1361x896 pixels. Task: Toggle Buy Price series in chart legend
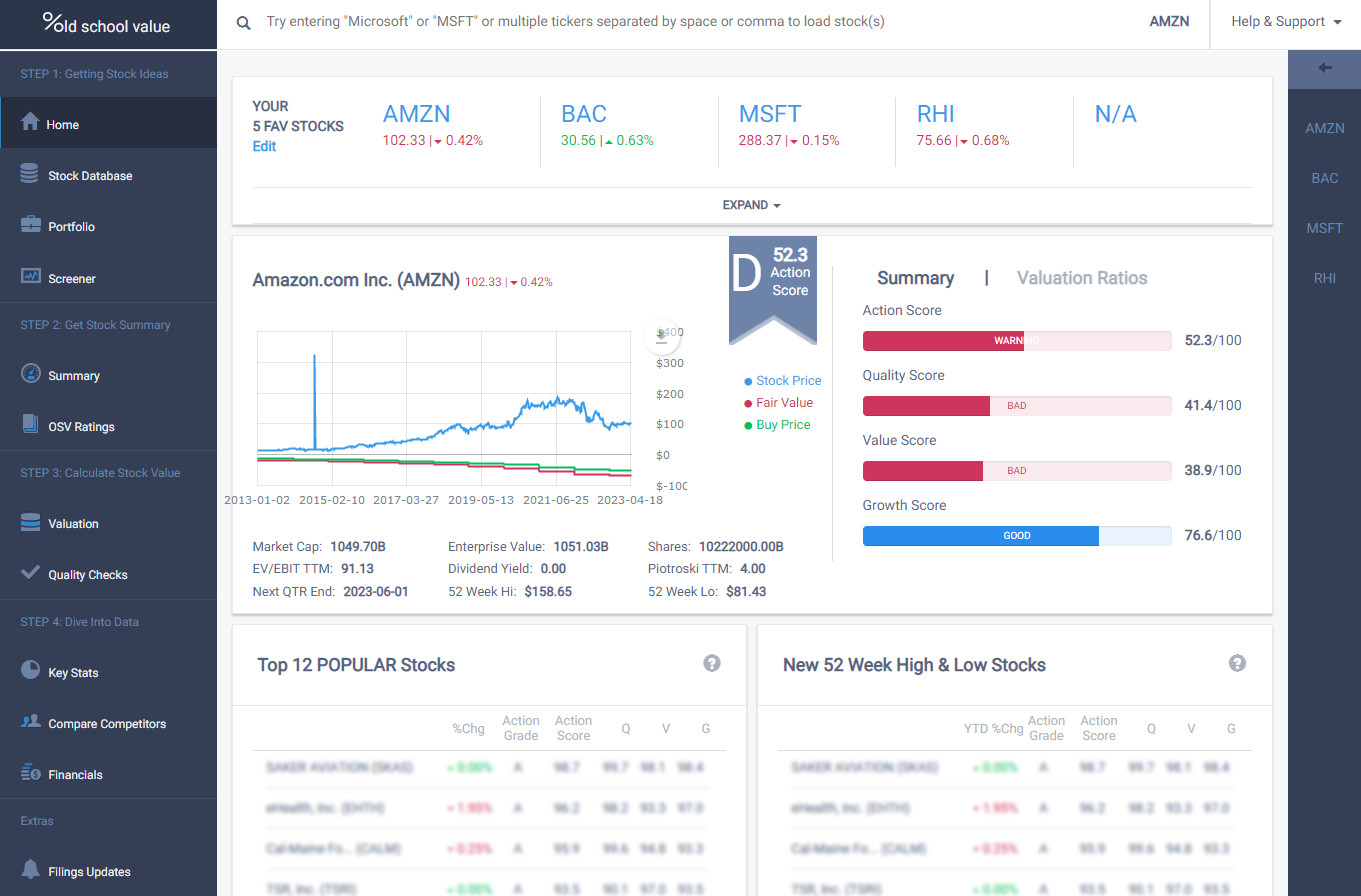pyautogui.click(x=778, y=425)
